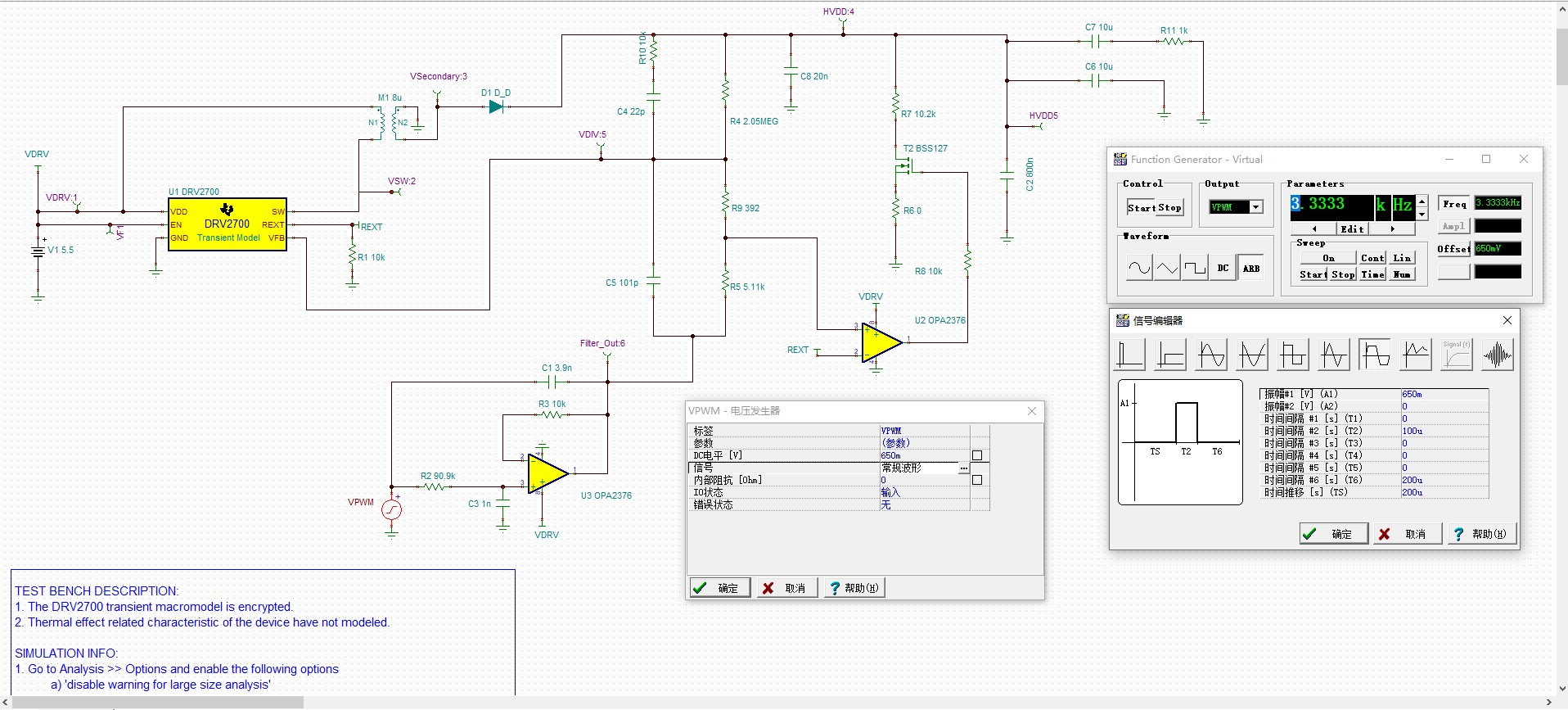Select Offset parameter button

tap(1454, 249)
